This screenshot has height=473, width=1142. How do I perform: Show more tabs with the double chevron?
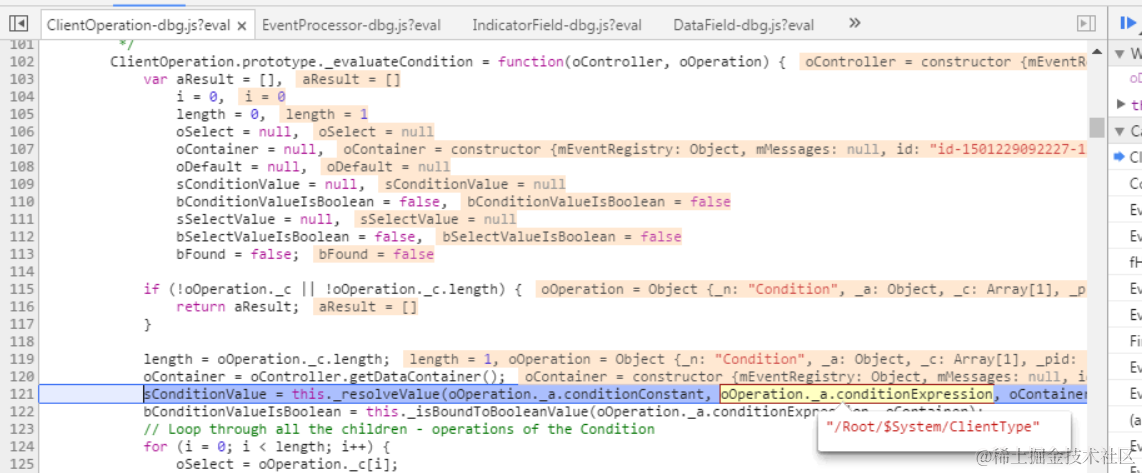coord(855,23)
